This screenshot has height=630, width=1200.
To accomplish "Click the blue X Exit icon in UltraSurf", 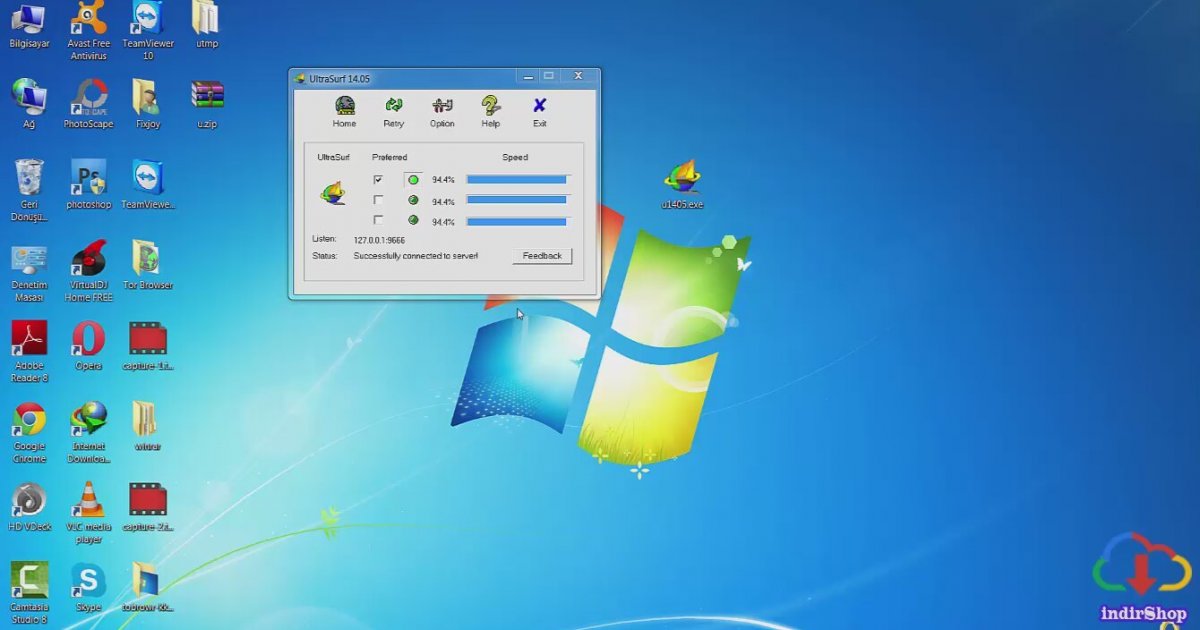I will point(540,106).
